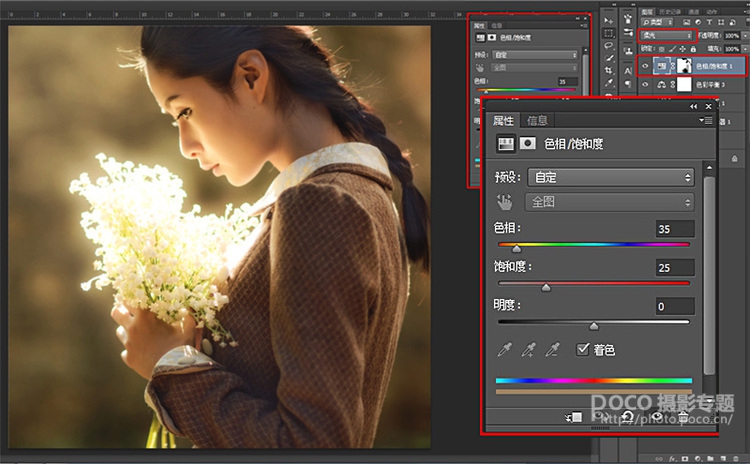Delete layer with Layers panel trash icon
The image size is (750, 464).
tap(736, 459)
